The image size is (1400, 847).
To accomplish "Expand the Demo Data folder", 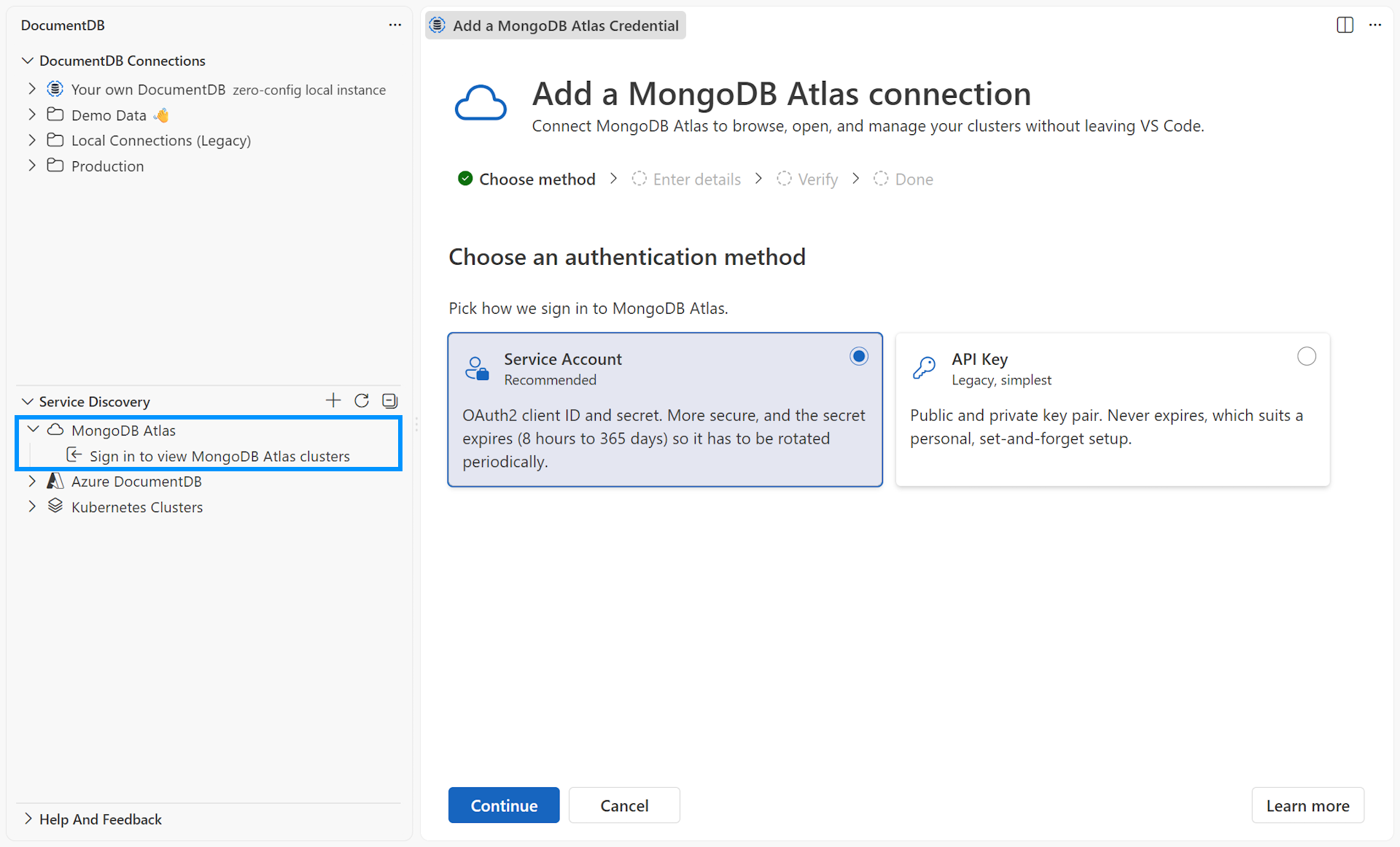I will [32, 115].
